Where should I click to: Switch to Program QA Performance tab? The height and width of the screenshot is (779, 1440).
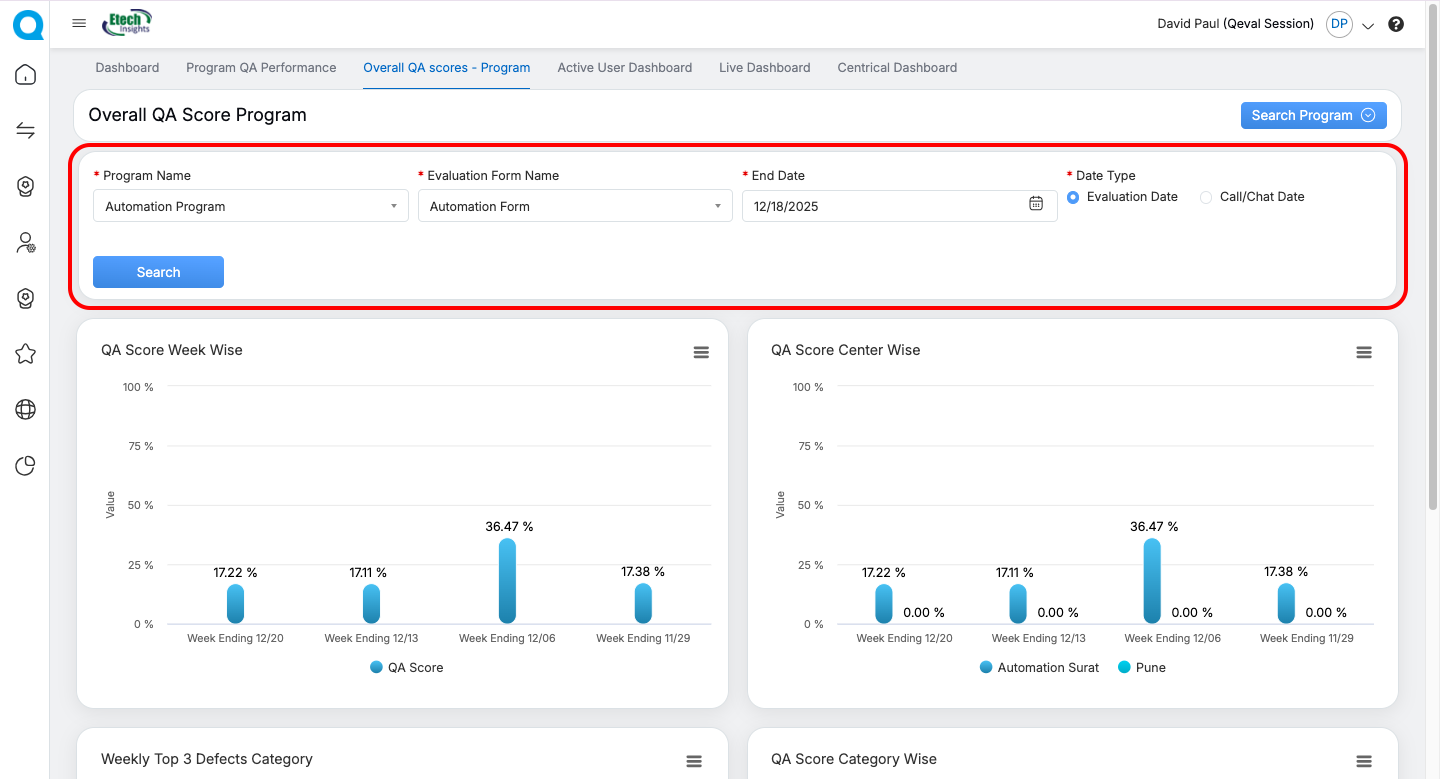(261, 68)
